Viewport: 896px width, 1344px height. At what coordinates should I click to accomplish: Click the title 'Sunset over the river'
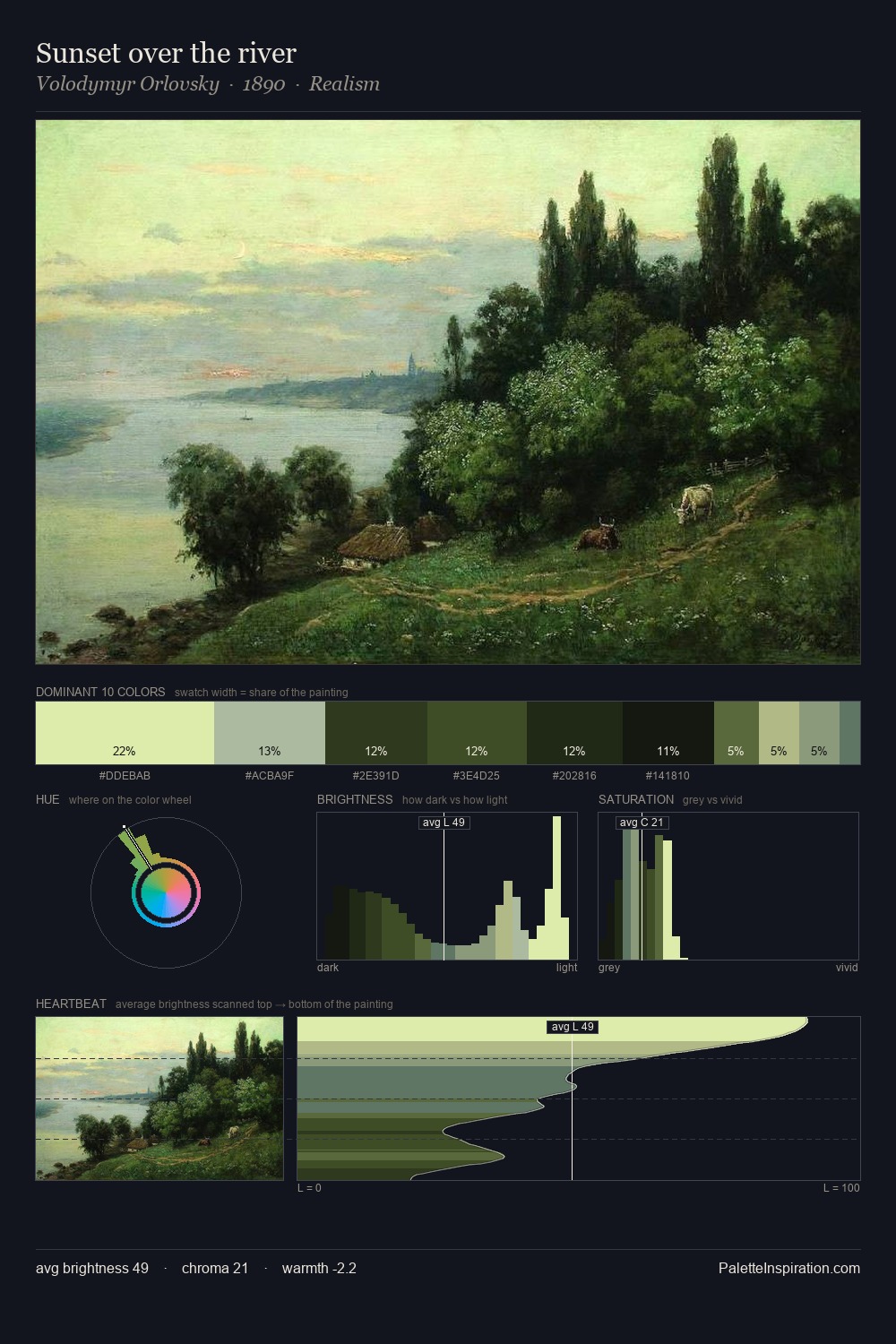click(166, 54)
